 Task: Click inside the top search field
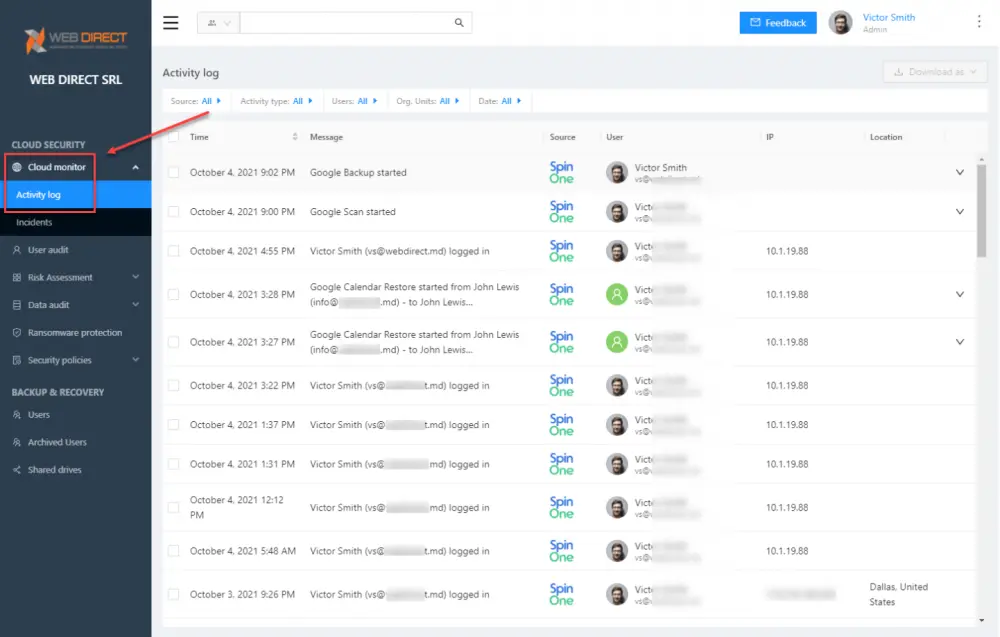pyautogui.click(x=350, y=21)
